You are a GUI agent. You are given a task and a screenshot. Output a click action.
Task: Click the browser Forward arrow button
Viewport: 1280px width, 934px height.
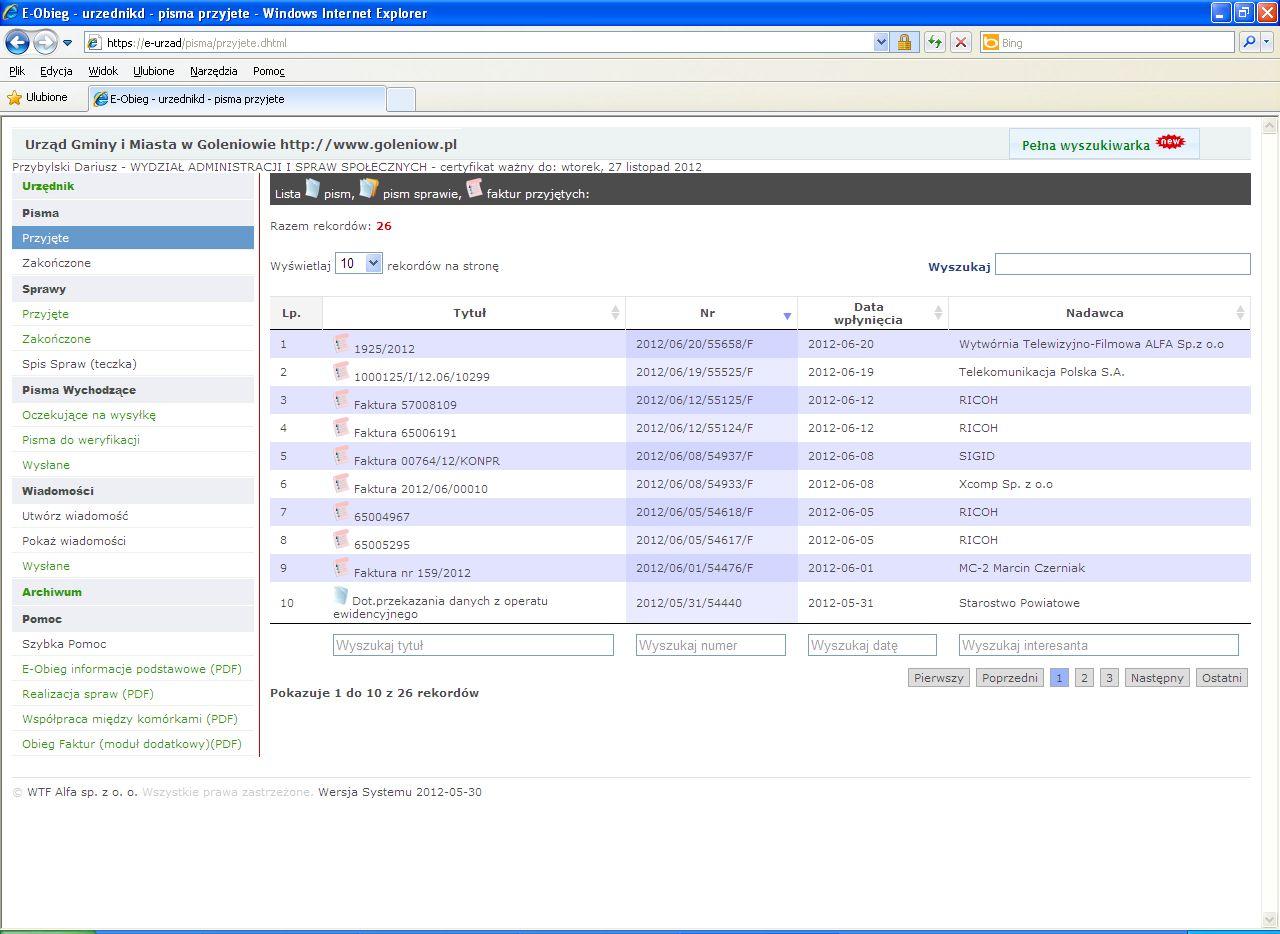pyautogui.click(x=45, y=42)
